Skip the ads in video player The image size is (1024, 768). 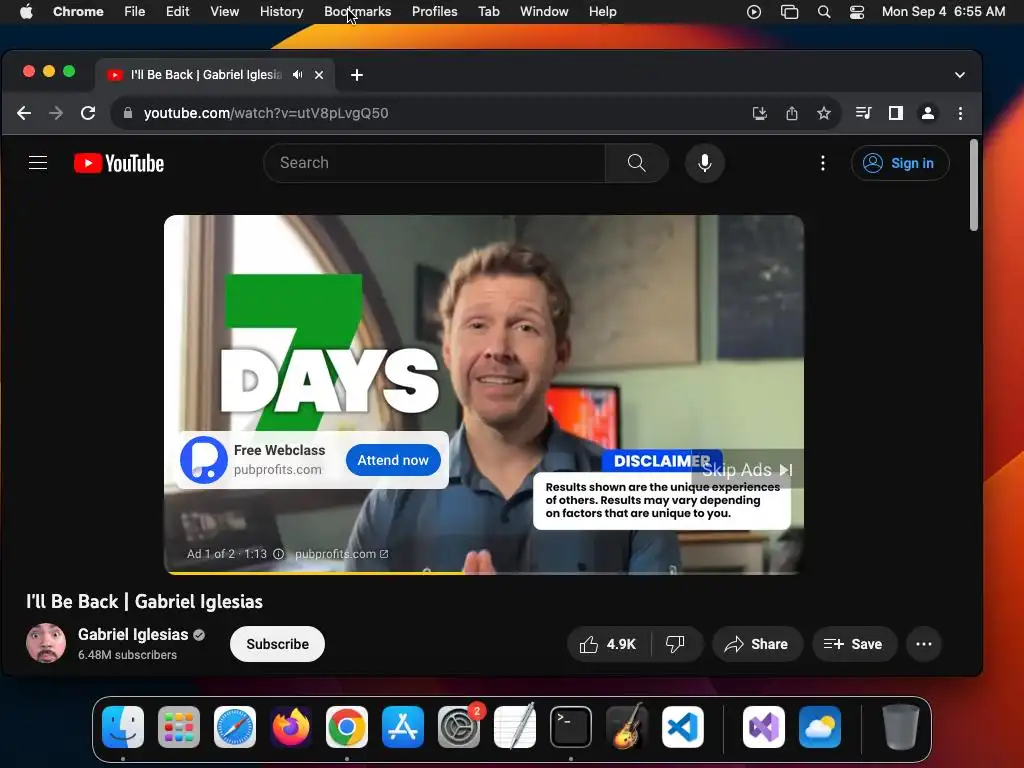(x=747, y=470)
